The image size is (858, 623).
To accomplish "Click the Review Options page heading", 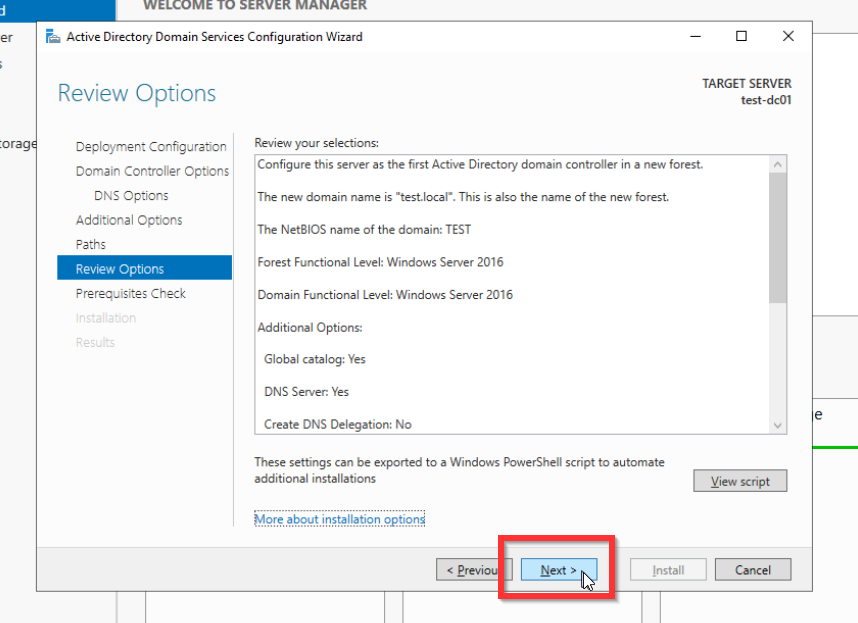I will [x=137, y=94].
